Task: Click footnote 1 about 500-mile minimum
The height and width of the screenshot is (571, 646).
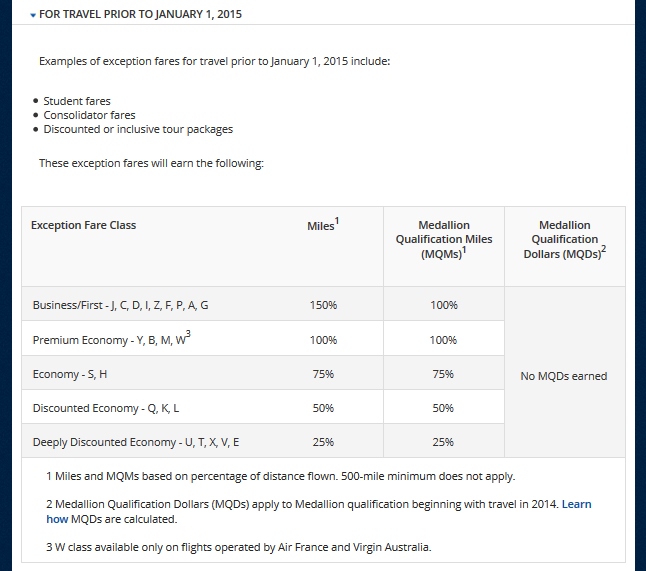Action: (281, 476)
